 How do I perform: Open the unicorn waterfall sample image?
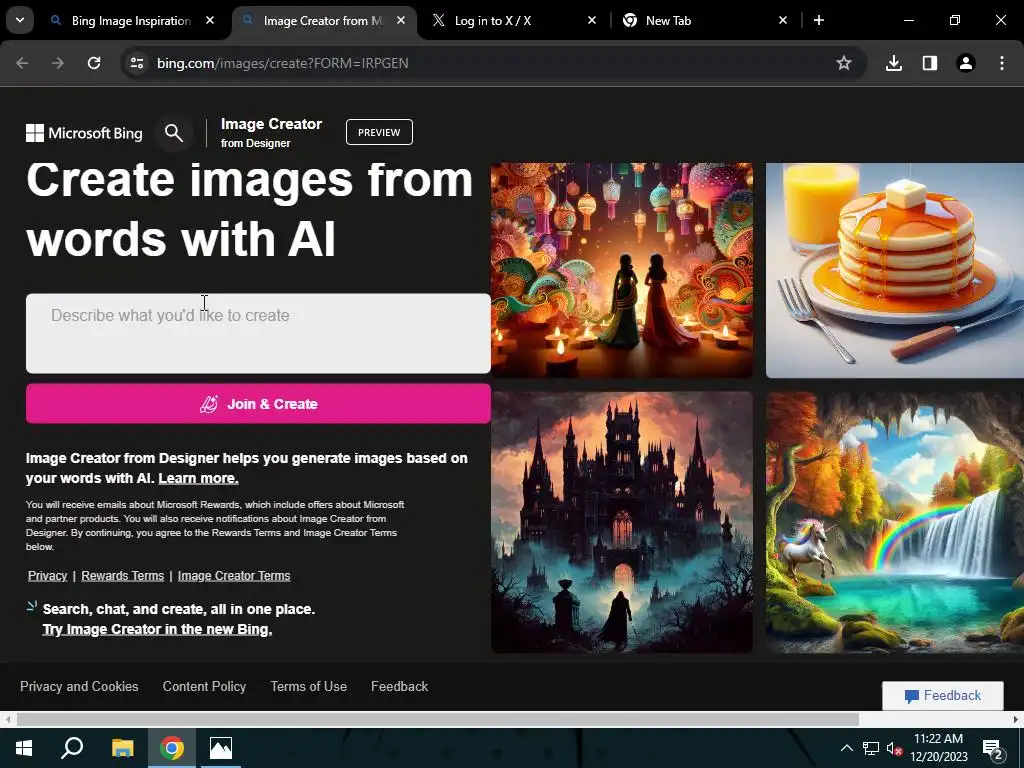(x=895, y=522)
